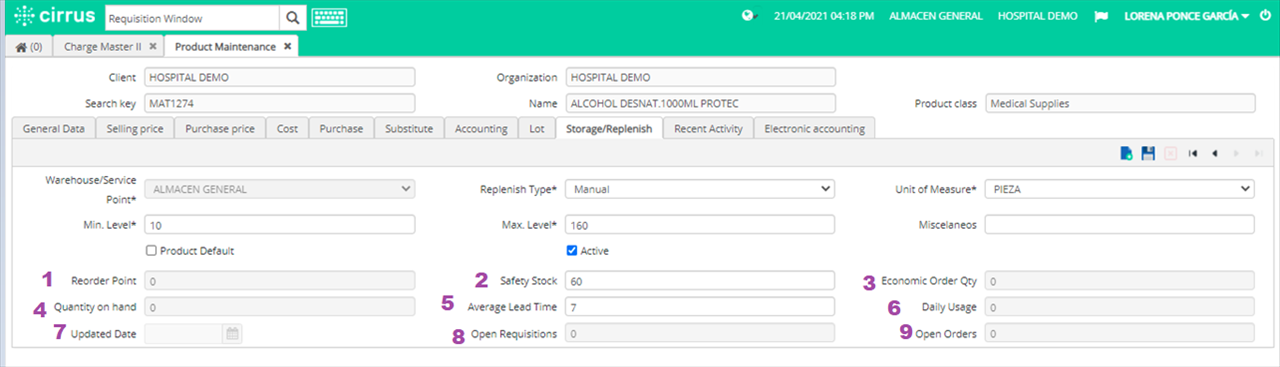Open the Unit of Measure dropdown
1280x367 pixels.
pos(1119,188)
